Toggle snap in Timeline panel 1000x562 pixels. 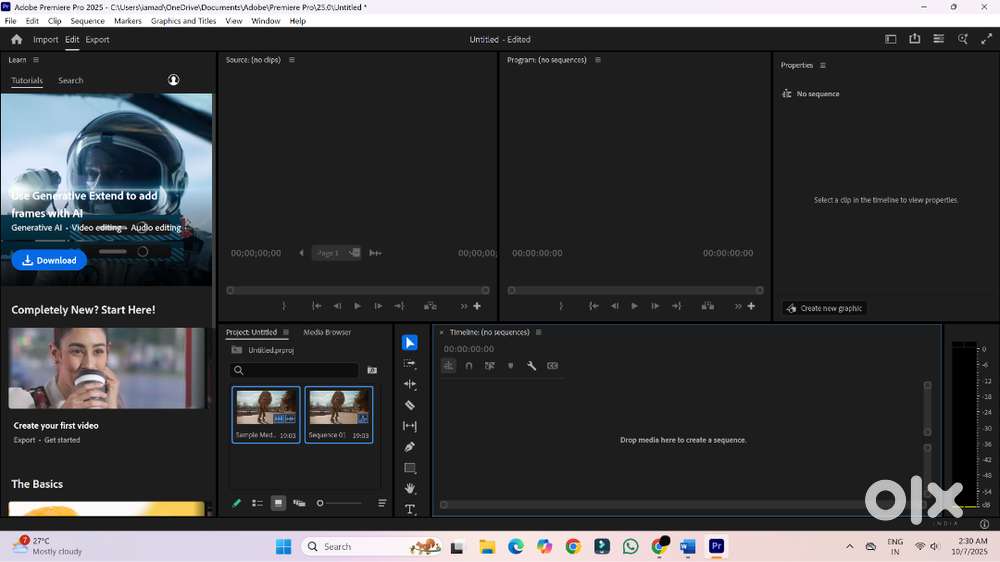click(x=469, y=366)
